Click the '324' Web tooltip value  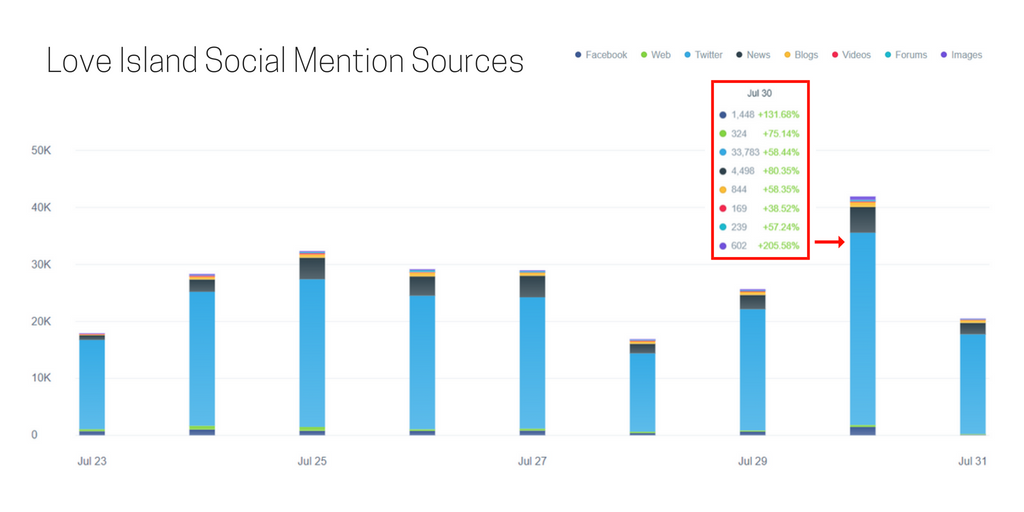coord(739,134)
